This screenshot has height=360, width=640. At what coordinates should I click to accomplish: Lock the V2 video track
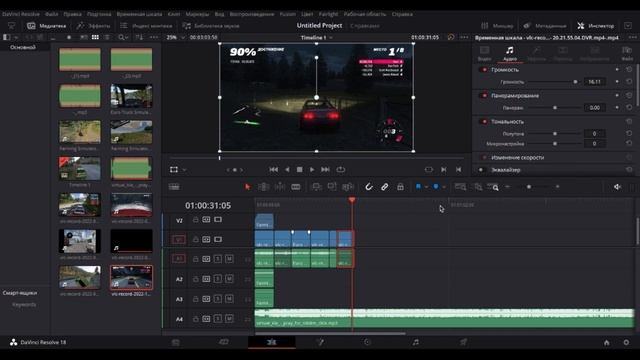(196, 220)
